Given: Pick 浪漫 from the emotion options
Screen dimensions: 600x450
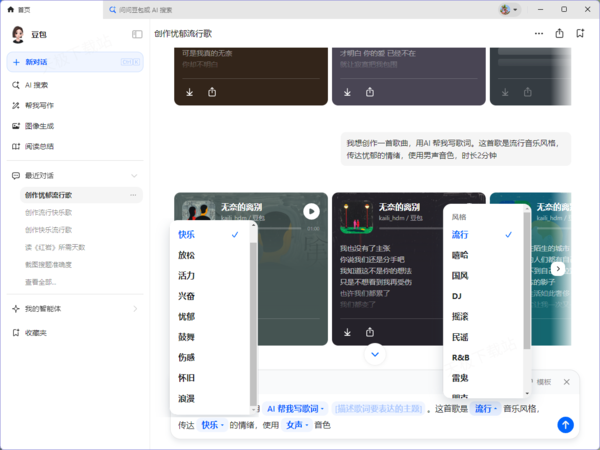Looking at the screenshot, I should click(187, 398).
